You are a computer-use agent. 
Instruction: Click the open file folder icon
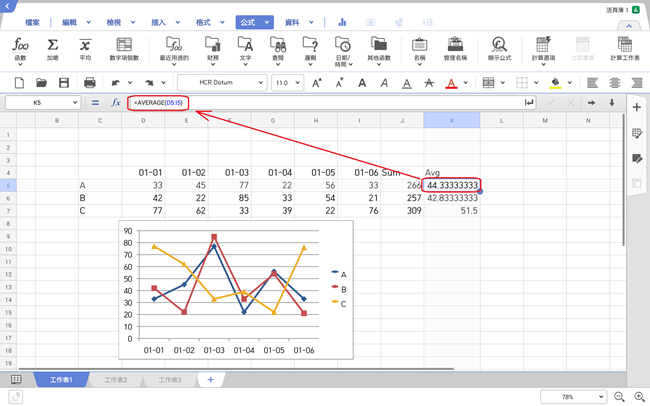point(41,83)
